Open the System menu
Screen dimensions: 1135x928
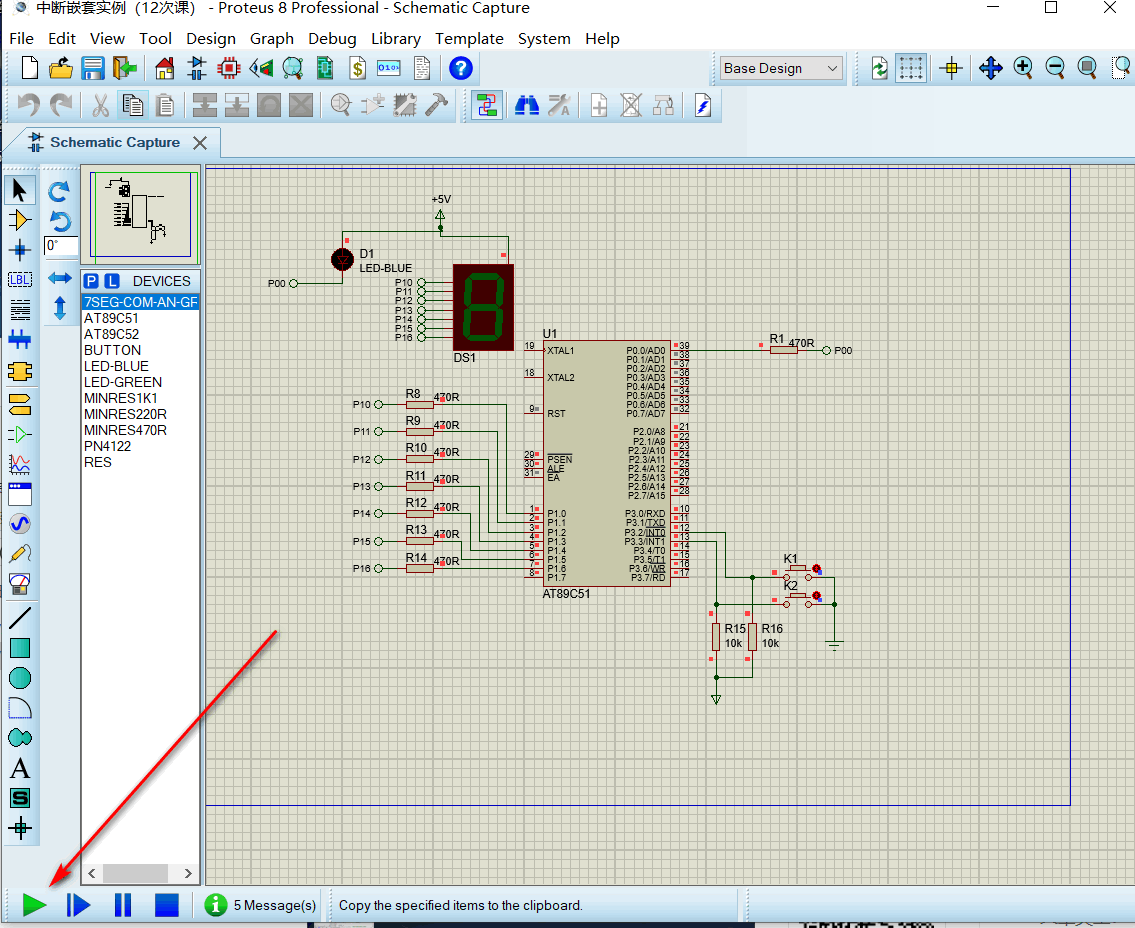[544, 38]
